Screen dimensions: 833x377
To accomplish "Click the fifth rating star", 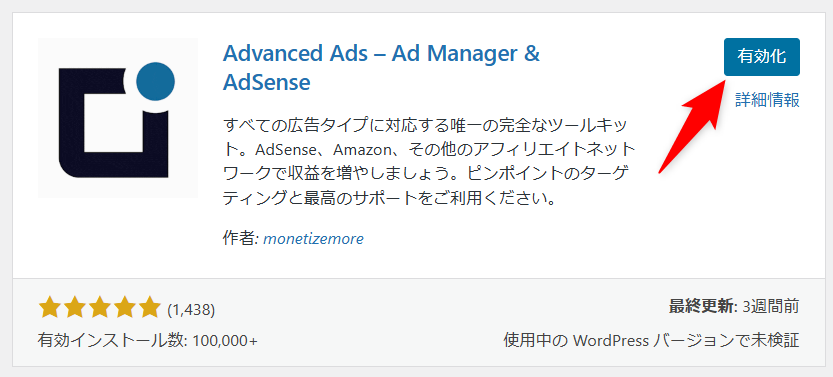I will [149, 307].
